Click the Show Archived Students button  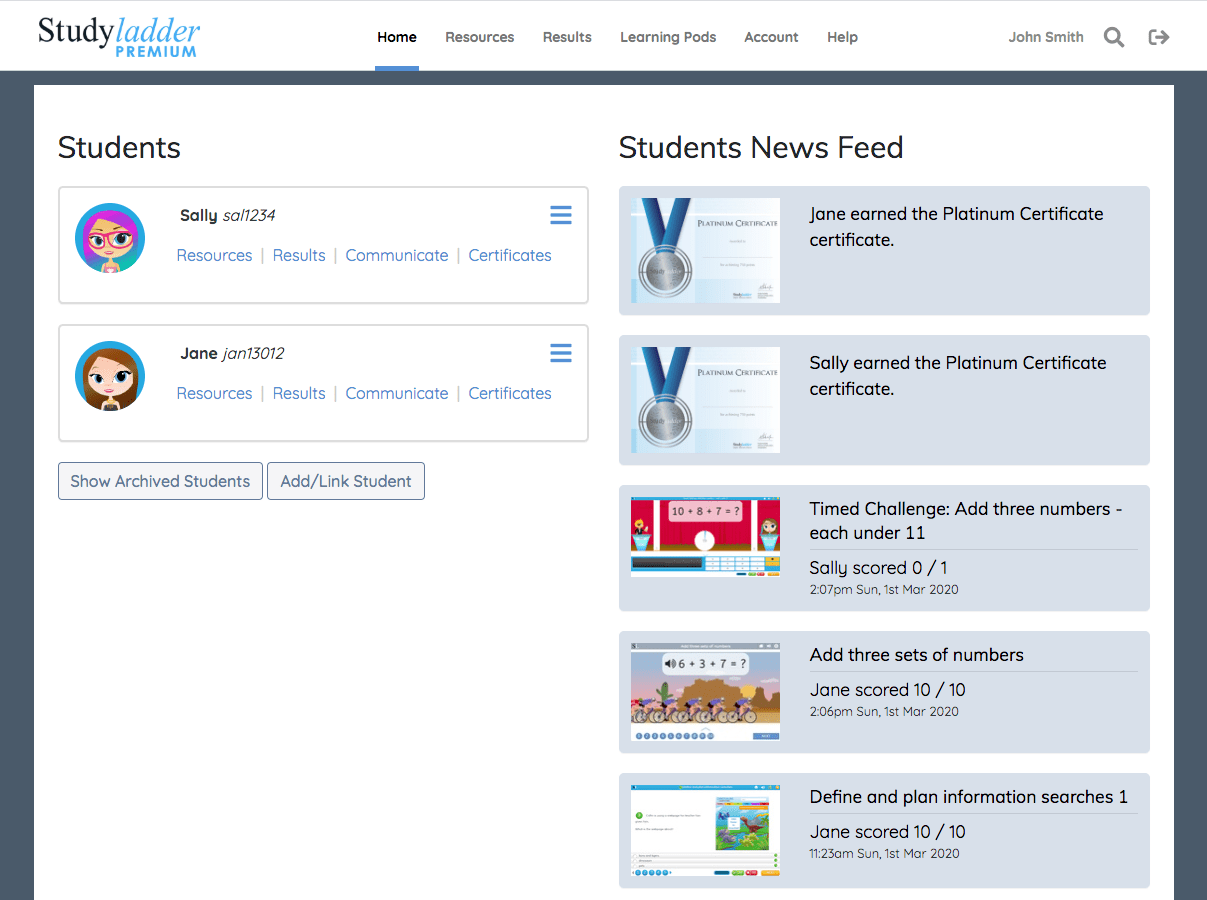[160, 481]
